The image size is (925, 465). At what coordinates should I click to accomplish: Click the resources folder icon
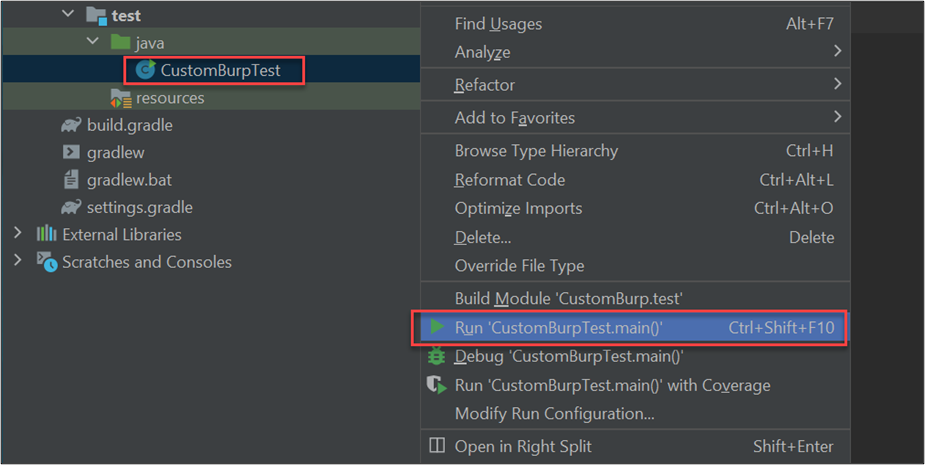121,98
